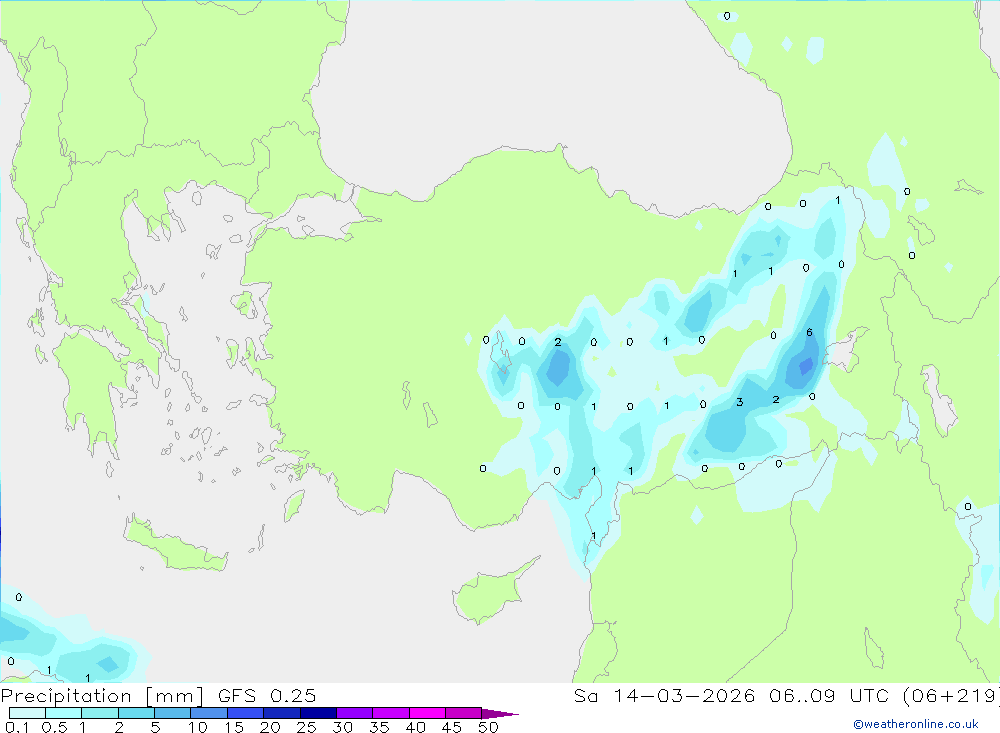Pick the 35–40 mm legend swatch
This screenshot has height=733, width=1000.
pyautogui.click(x=390, y=713)
